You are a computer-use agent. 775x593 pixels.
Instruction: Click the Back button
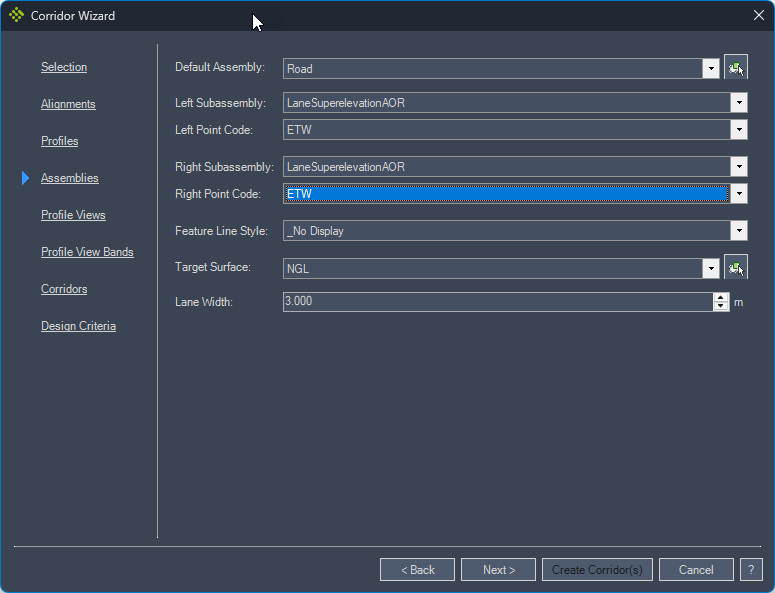[417, 570]
